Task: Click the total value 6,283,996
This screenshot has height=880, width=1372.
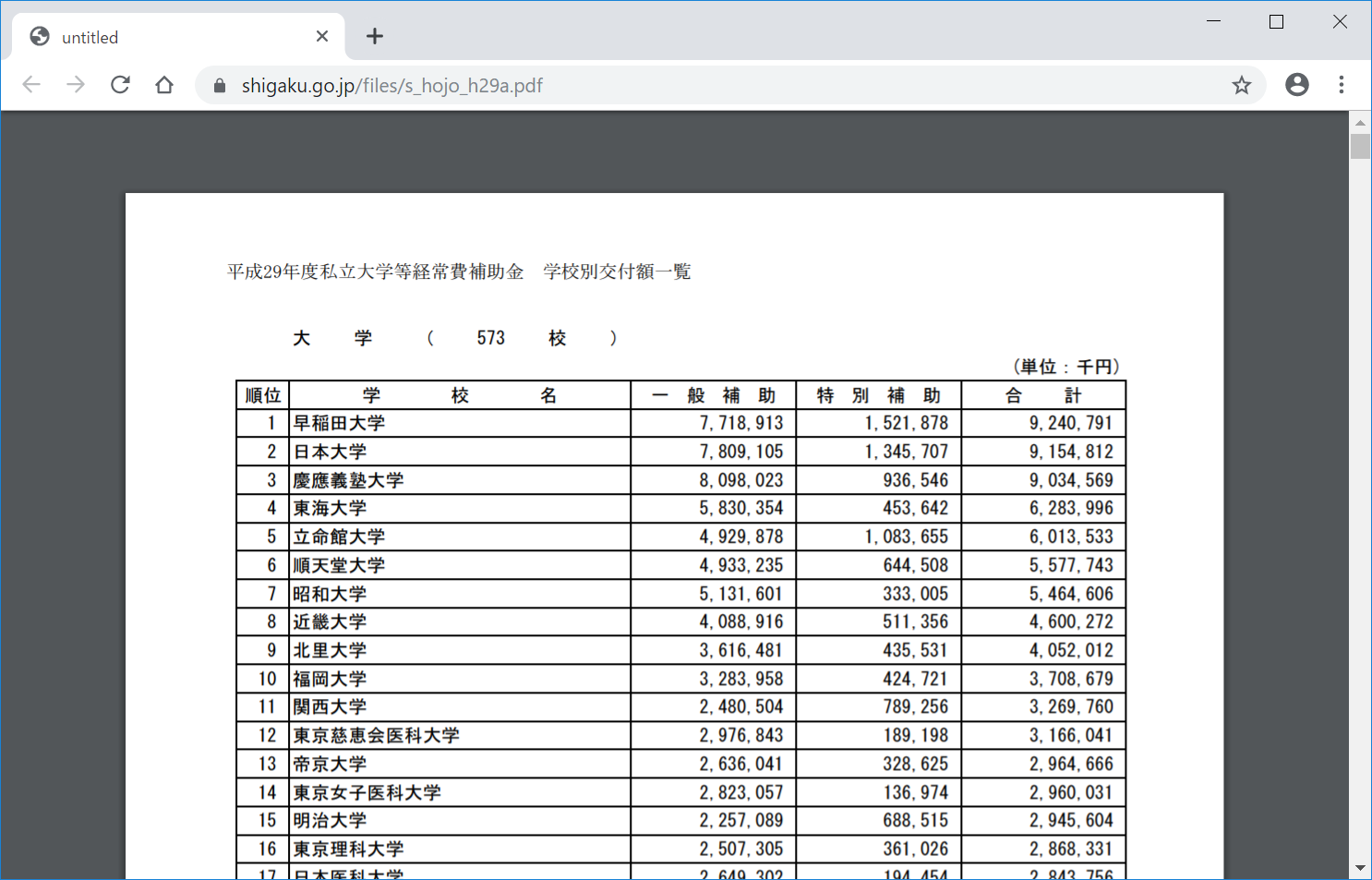Action: coord(1071,508)
